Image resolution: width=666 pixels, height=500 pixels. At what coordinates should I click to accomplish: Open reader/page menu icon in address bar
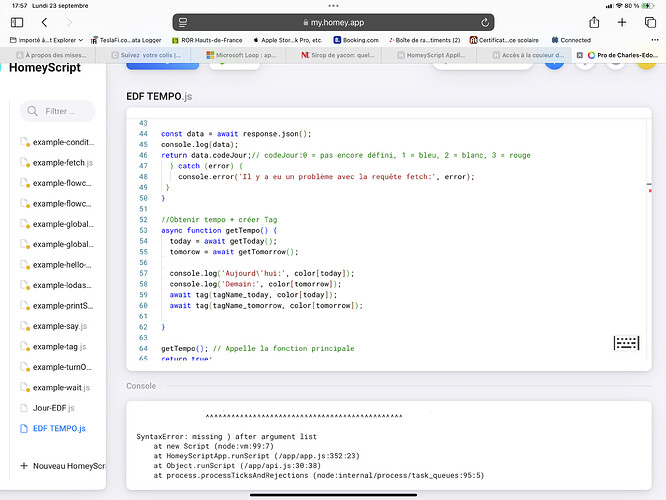tap(183, 23)
